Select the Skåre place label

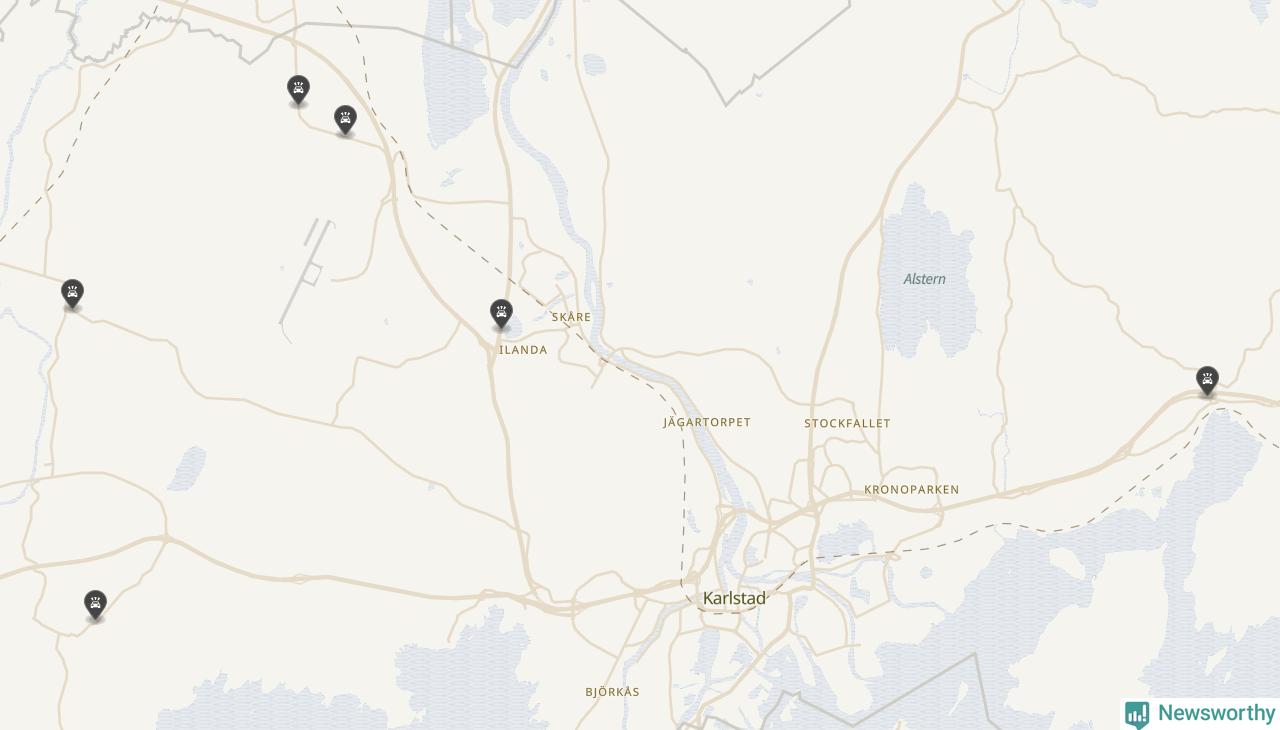pyautogui.click(x=571, y=317)
